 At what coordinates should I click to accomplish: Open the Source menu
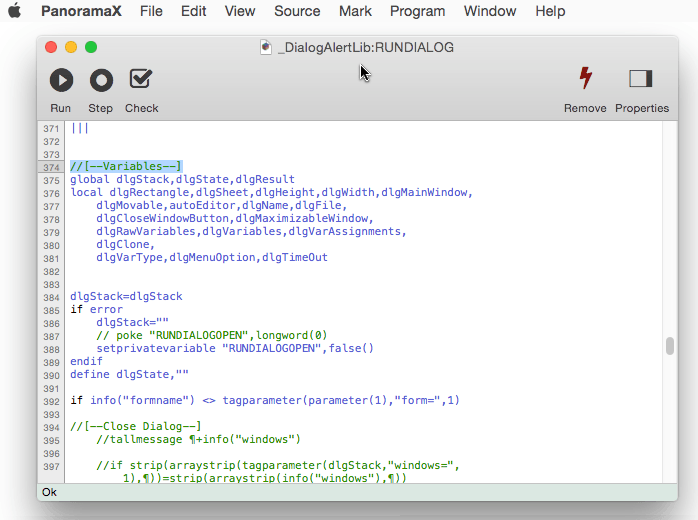[297, 12]
